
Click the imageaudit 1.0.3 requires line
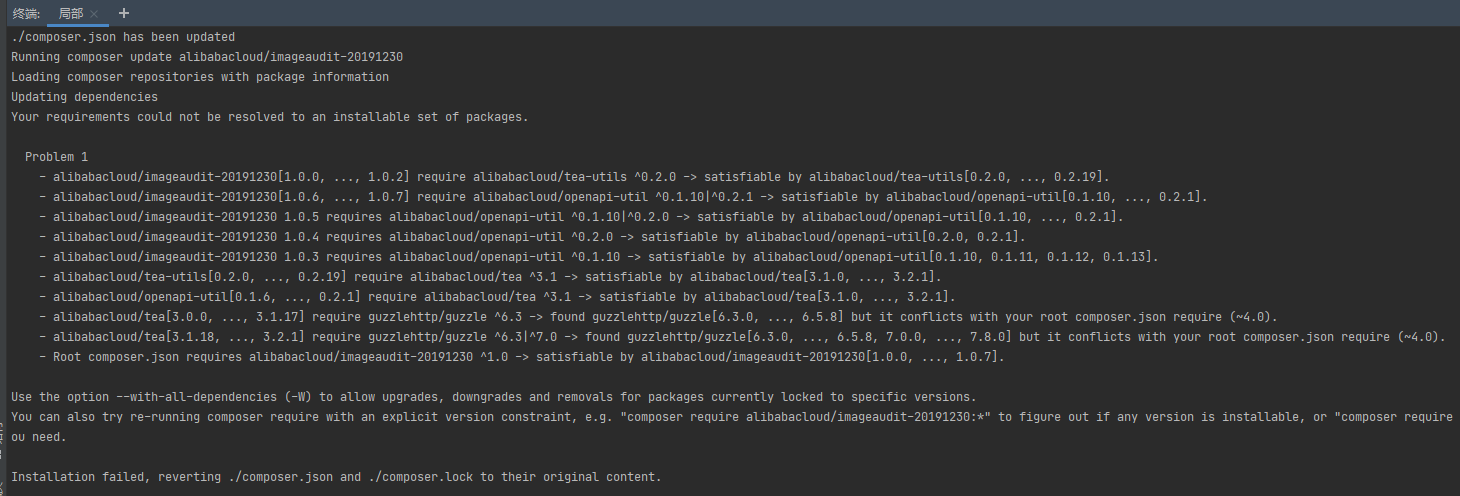599,257
